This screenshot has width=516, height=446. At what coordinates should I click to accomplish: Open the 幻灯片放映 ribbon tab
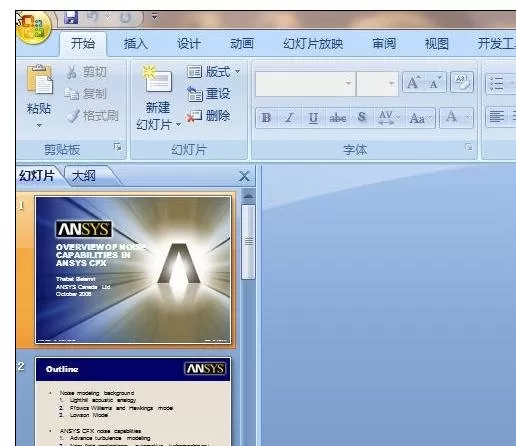(313, 44)
